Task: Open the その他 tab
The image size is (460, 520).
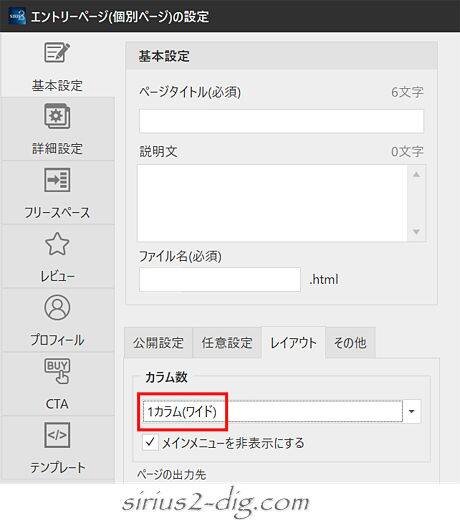Action: 350,343
